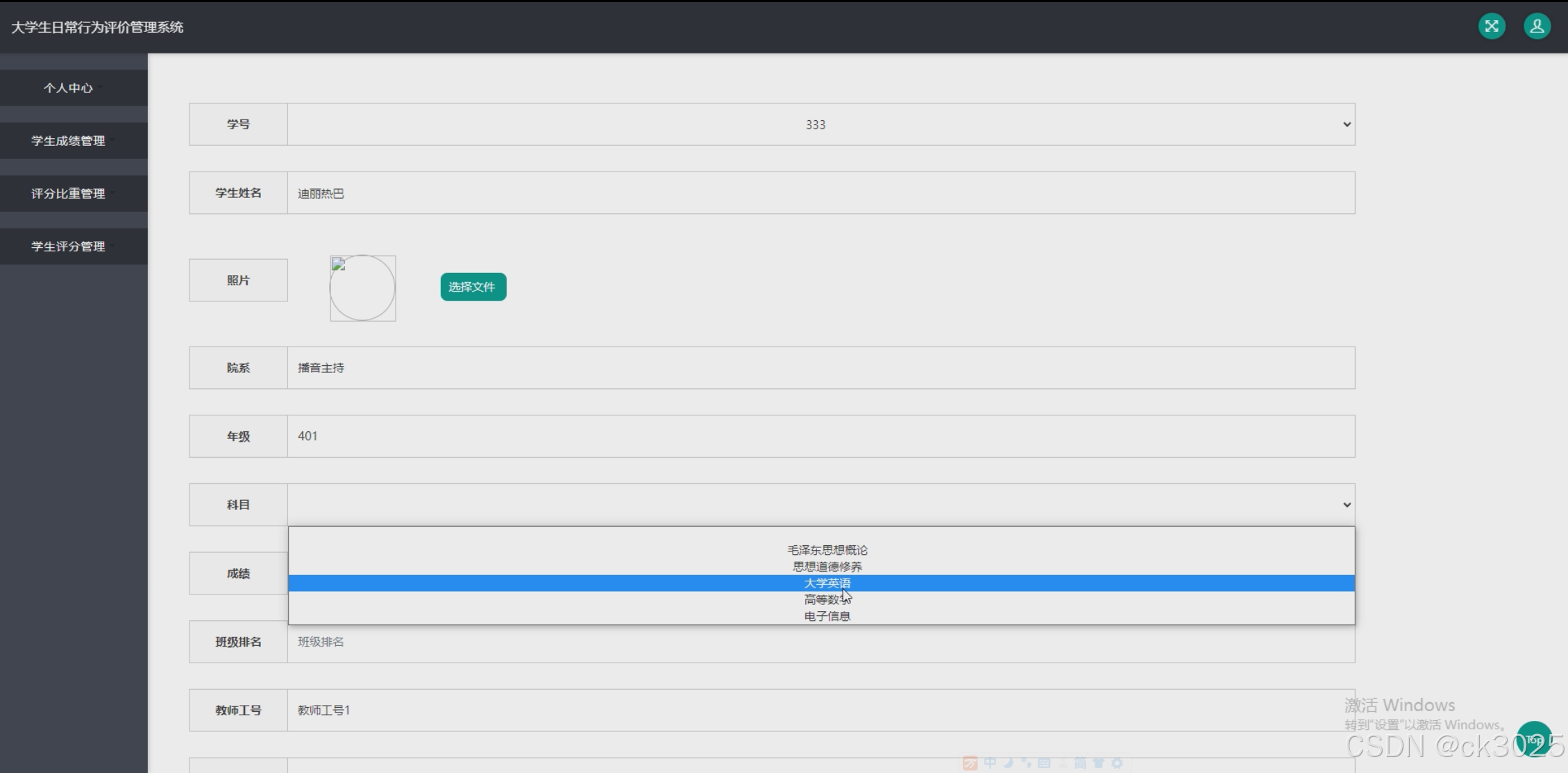This screenshot has width=1568, height=773.
Task: Focus the 年级 field showing 401
Action: point(820,436)
